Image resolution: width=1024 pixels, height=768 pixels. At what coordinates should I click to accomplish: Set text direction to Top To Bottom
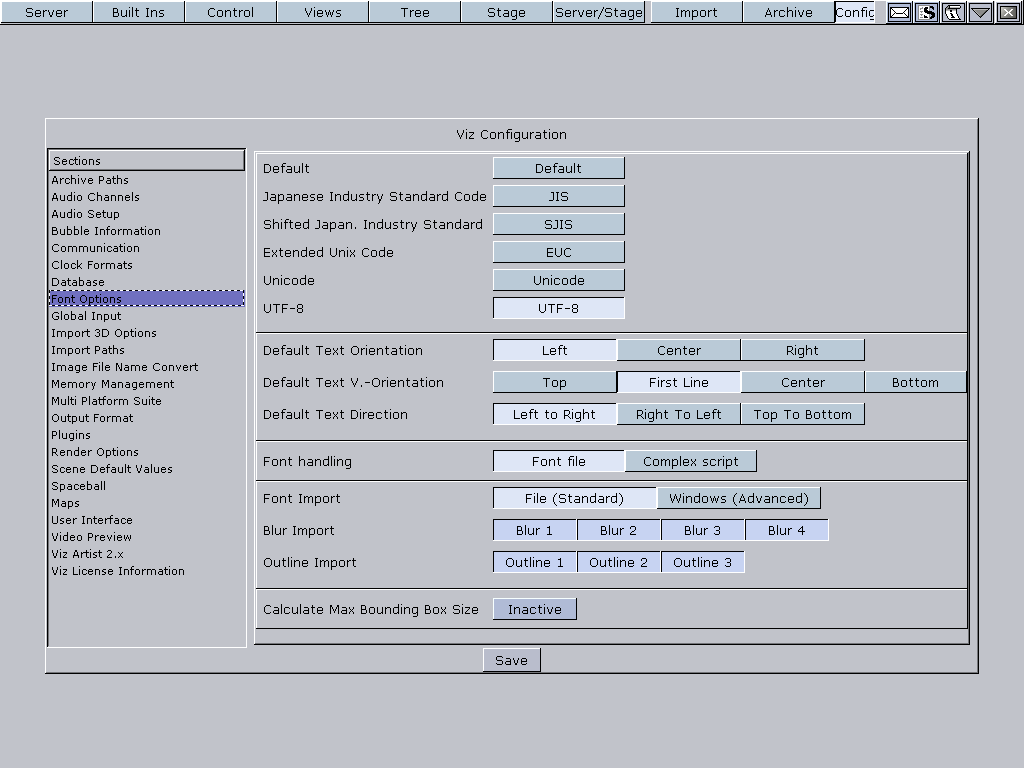pyautogui.click(x=802, y=414)
